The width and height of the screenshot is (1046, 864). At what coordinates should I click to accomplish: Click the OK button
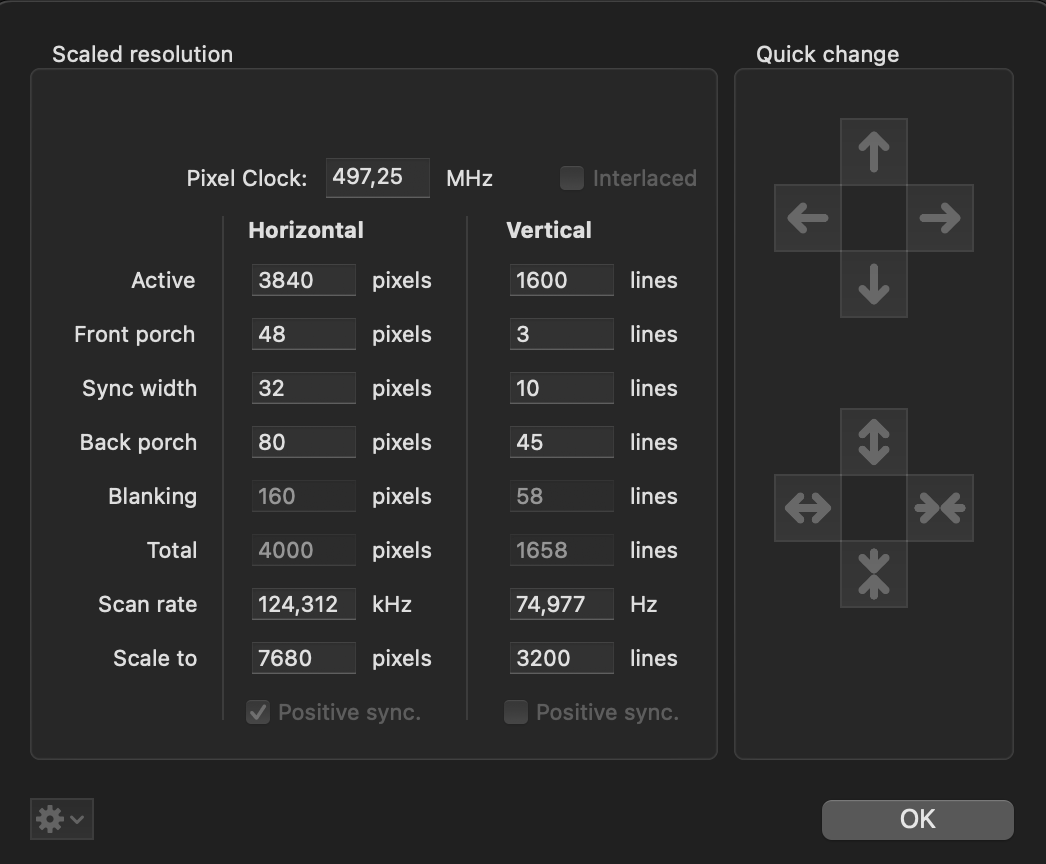pyautogui.click(x=917, y=820)
